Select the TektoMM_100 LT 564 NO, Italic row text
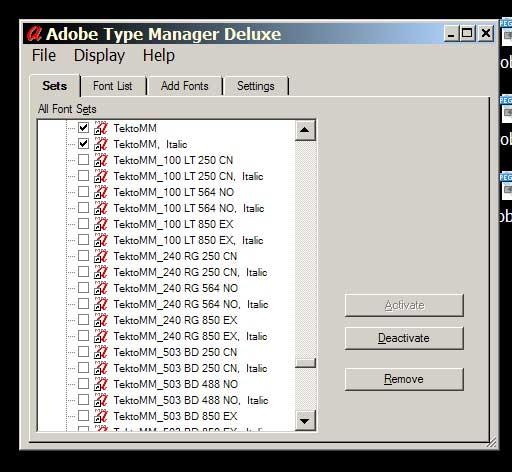 click(189, 208)
